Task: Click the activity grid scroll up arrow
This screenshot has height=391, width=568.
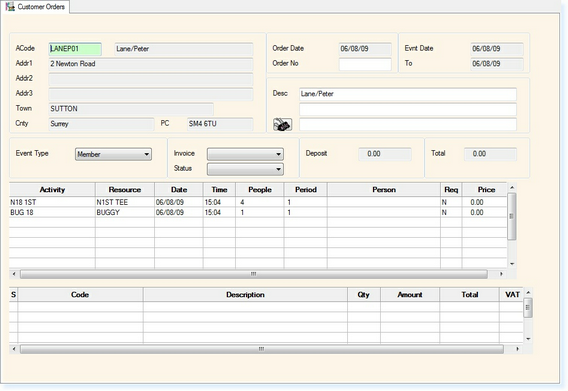Action: click(512, 187)
